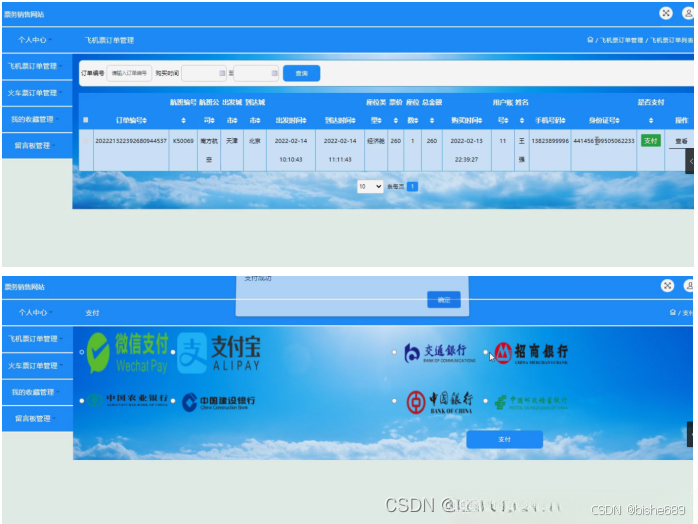Sort table by 手机号码 column arrow
Viewport: 698px width, 524px height.
pyautogui.click(x=563, y=120)
